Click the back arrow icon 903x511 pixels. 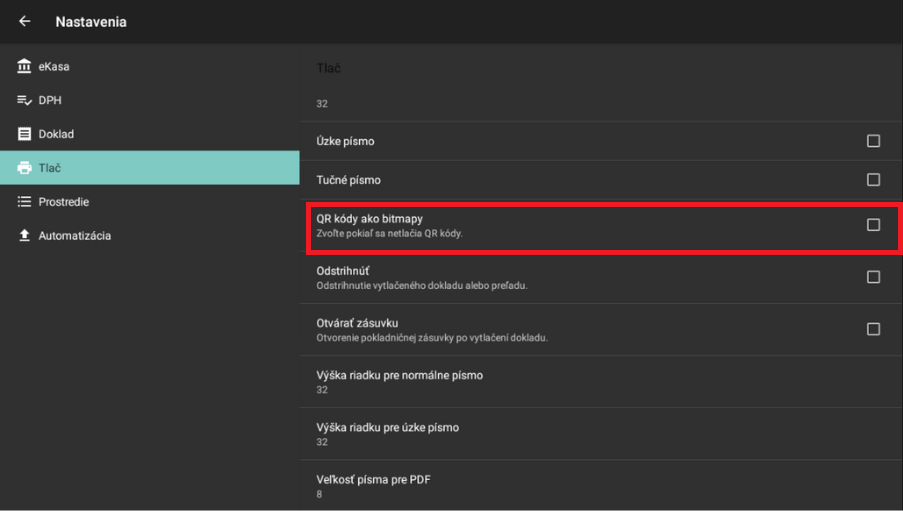coord(25,21)
